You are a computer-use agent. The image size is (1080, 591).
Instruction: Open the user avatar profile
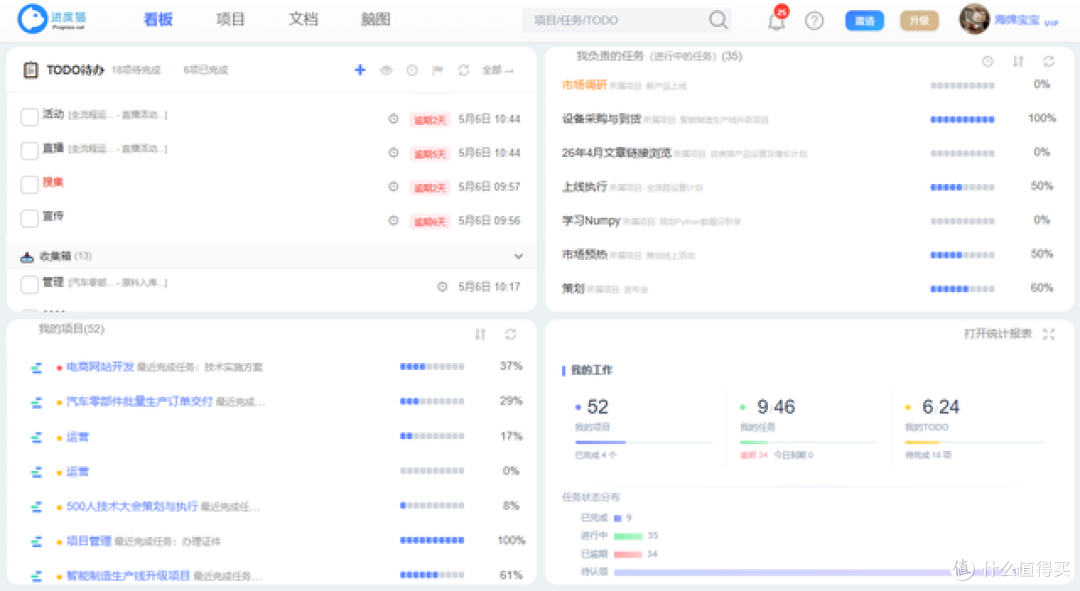(x=974, y=19)
